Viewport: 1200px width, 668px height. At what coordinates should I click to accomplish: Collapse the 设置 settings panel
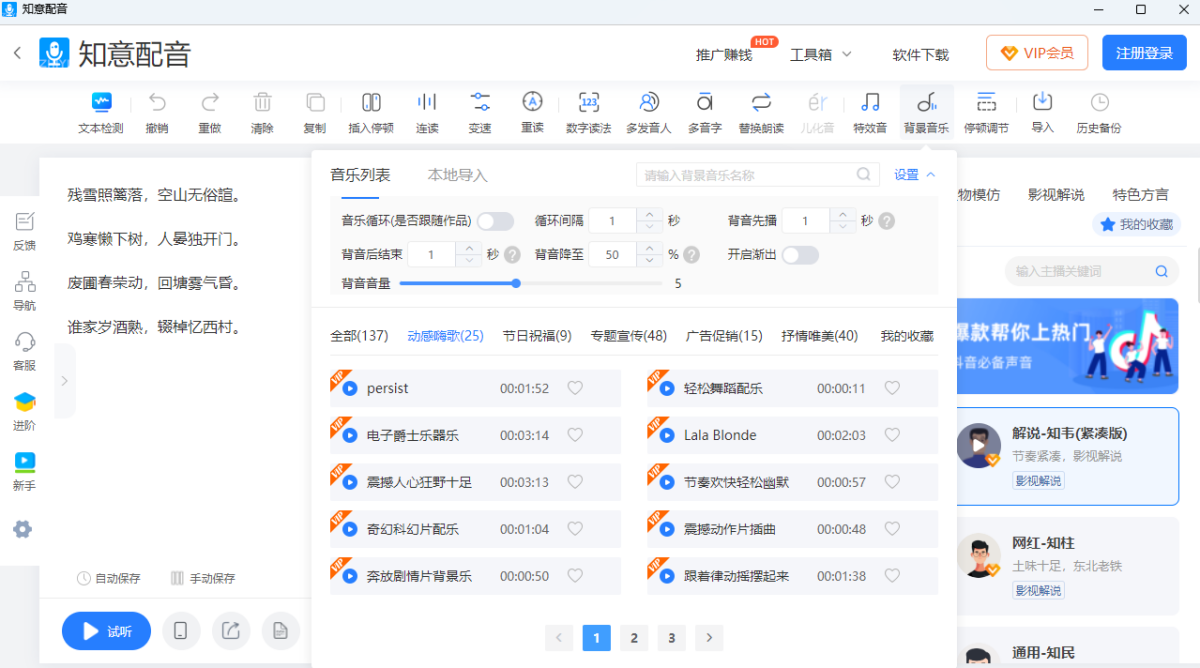point(914,175)
